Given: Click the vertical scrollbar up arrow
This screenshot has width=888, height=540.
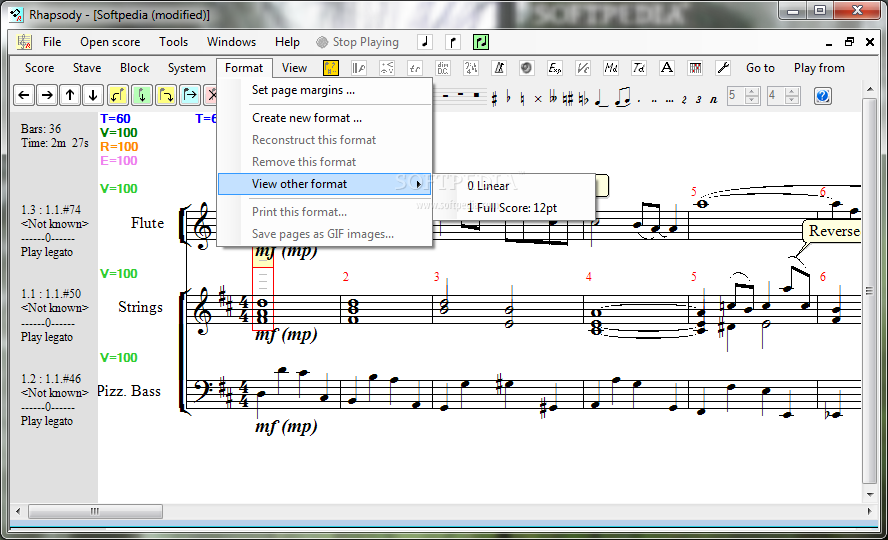Looking at the screenshot, I should point(870,89).
